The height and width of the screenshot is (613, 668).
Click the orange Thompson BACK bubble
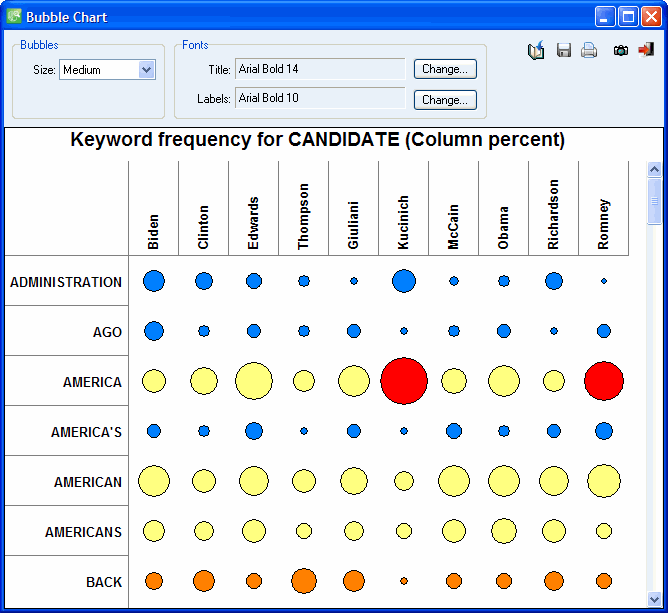pos(304,581)
